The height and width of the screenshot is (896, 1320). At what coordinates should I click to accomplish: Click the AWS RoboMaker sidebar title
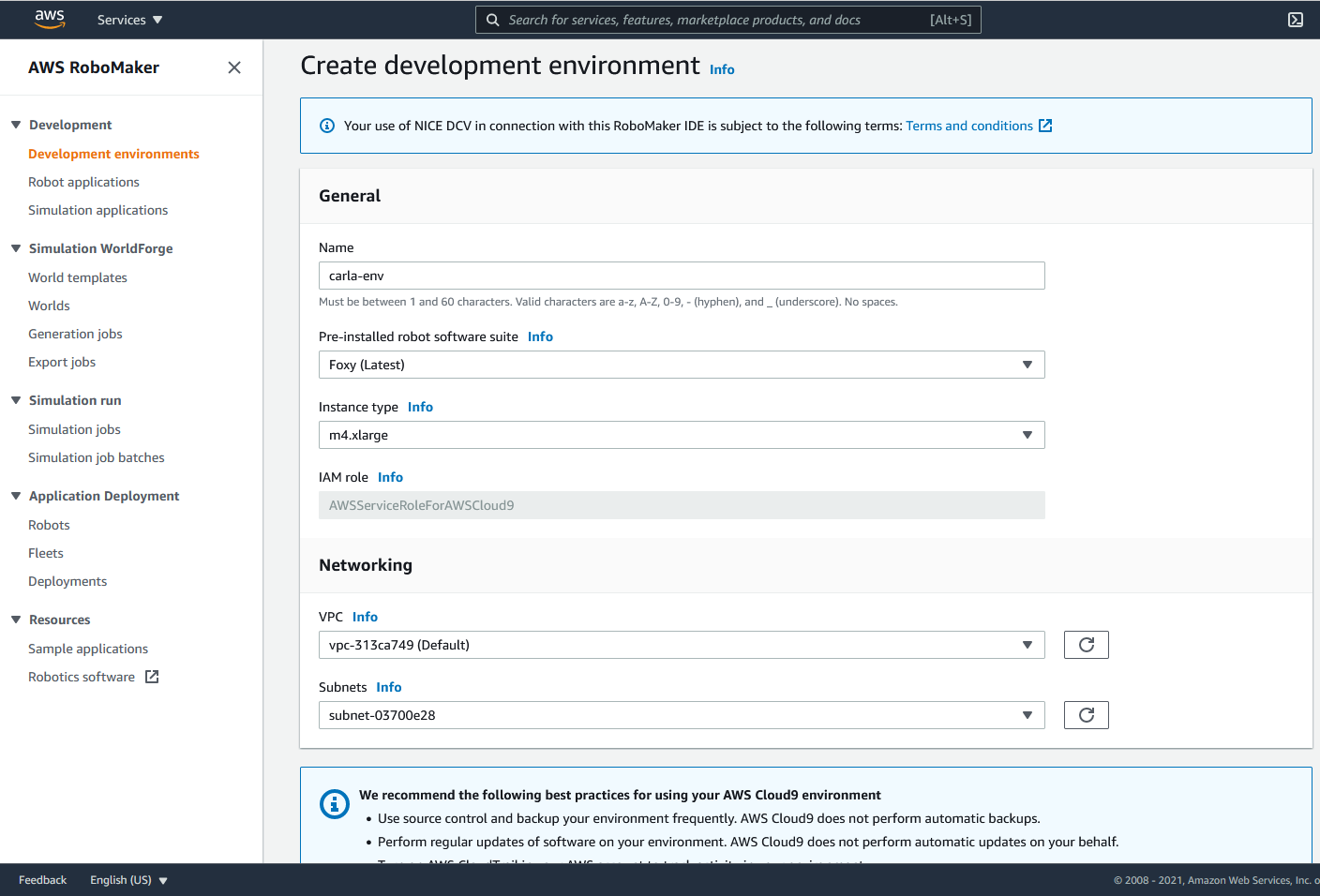[94, 67]
